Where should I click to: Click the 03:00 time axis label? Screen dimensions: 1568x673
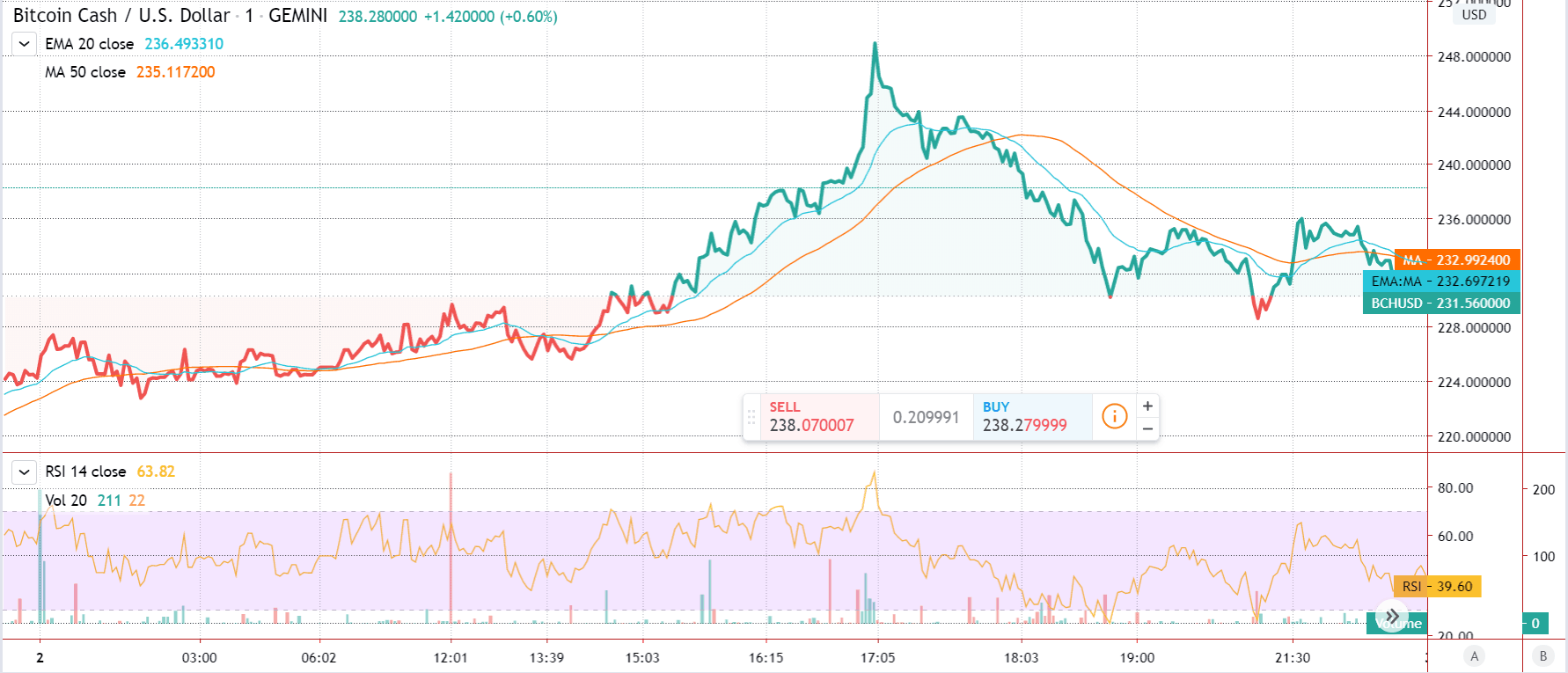[x=200, y=657]
